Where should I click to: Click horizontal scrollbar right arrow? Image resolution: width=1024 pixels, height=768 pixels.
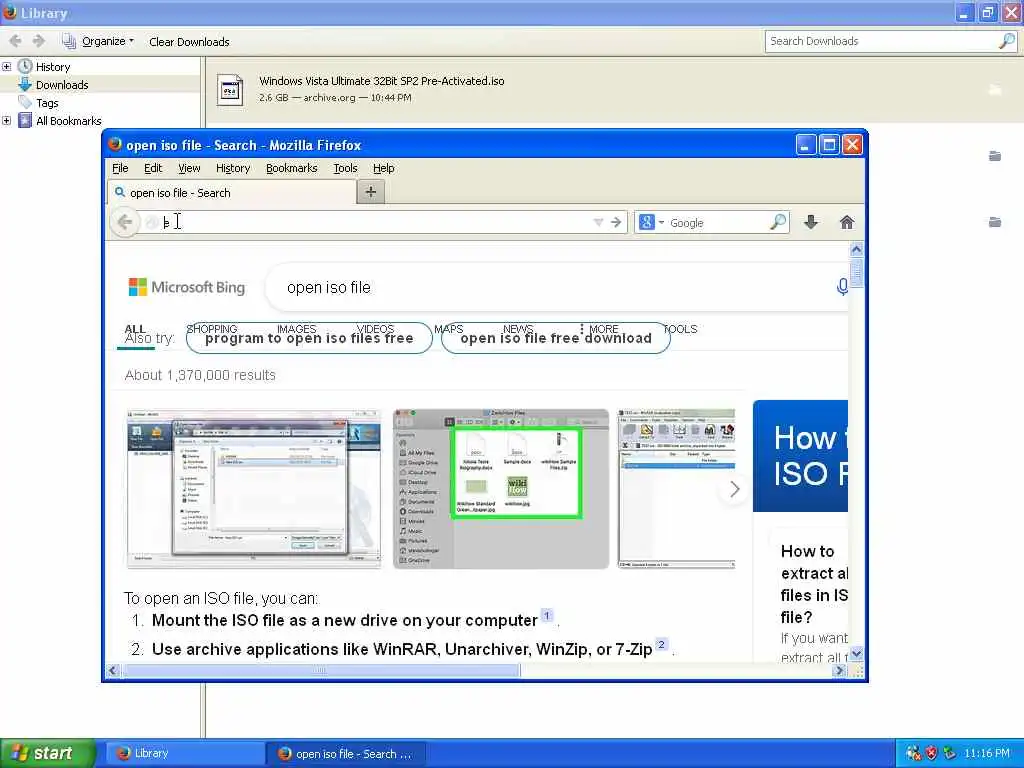tap(840, 670)
